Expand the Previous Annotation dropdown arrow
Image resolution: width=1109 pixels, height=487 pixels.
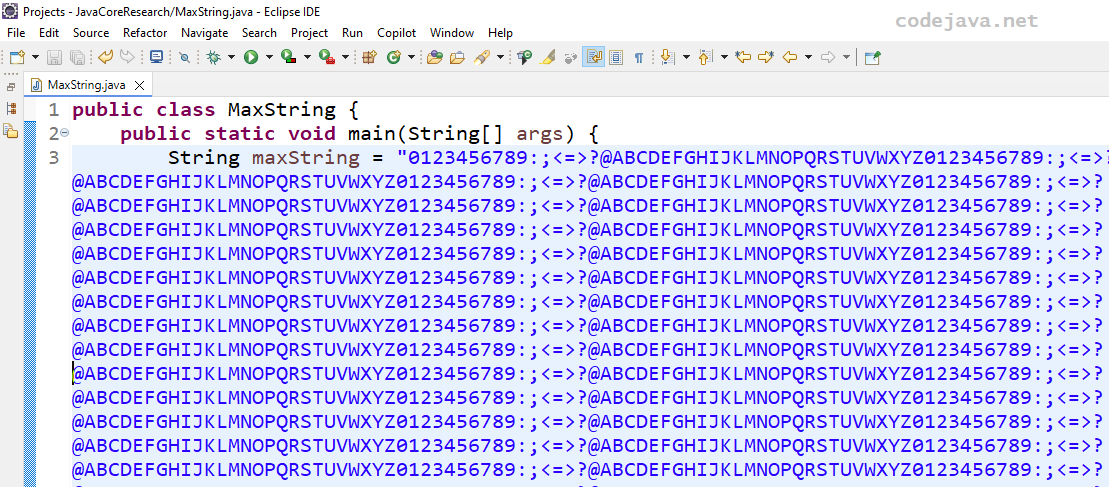tap(724, 57)
